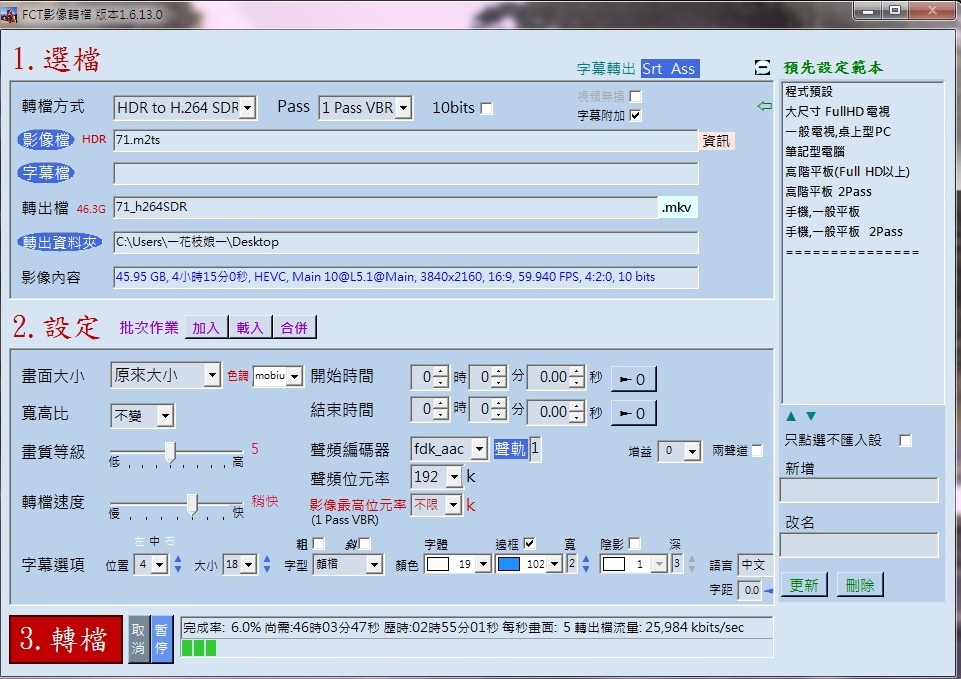Click the 加入 batch add button
The image size is (961, 679).
(x=205, y=326)
